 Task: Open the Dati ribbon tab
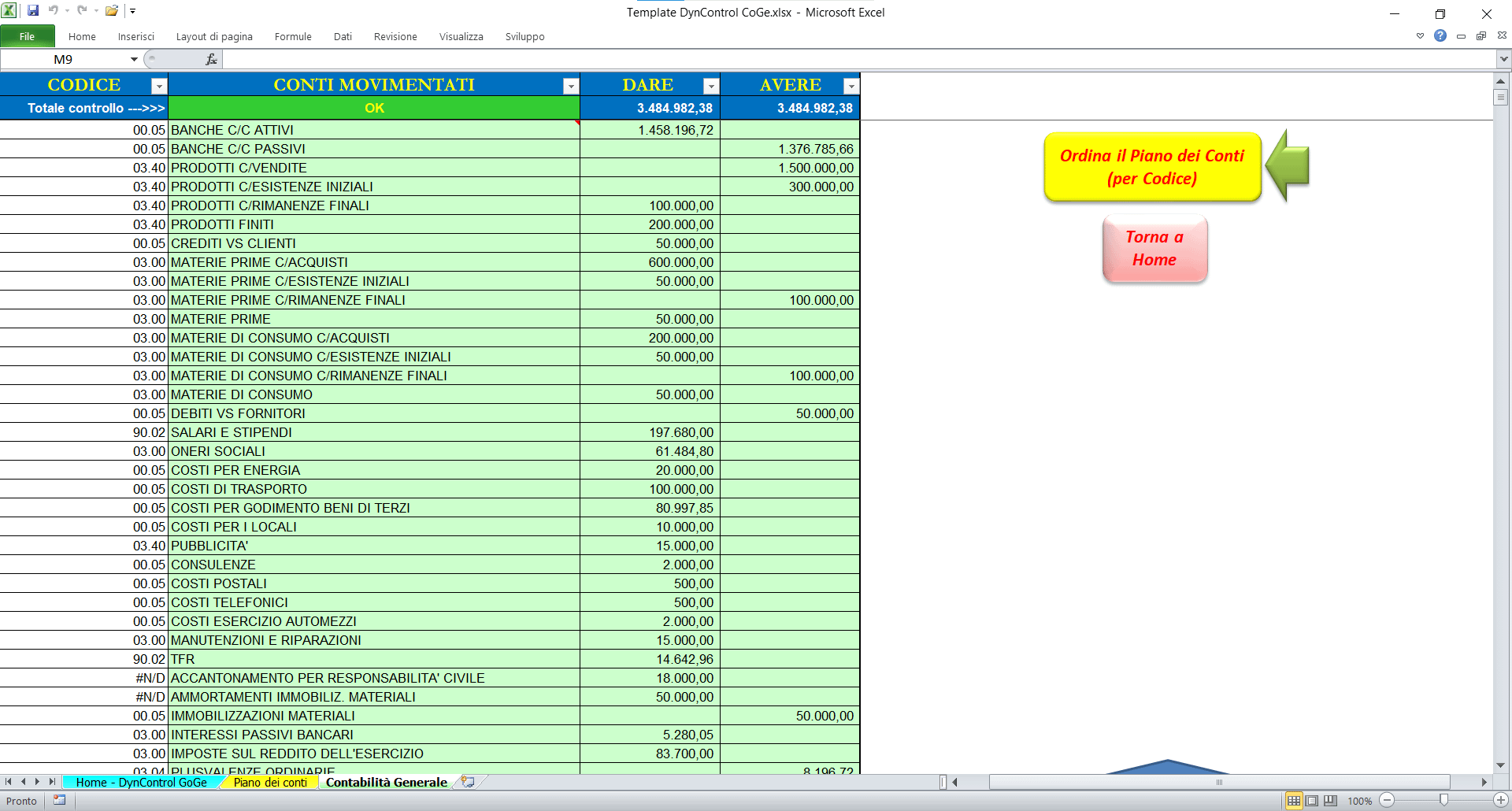click(x=343, y=36)
